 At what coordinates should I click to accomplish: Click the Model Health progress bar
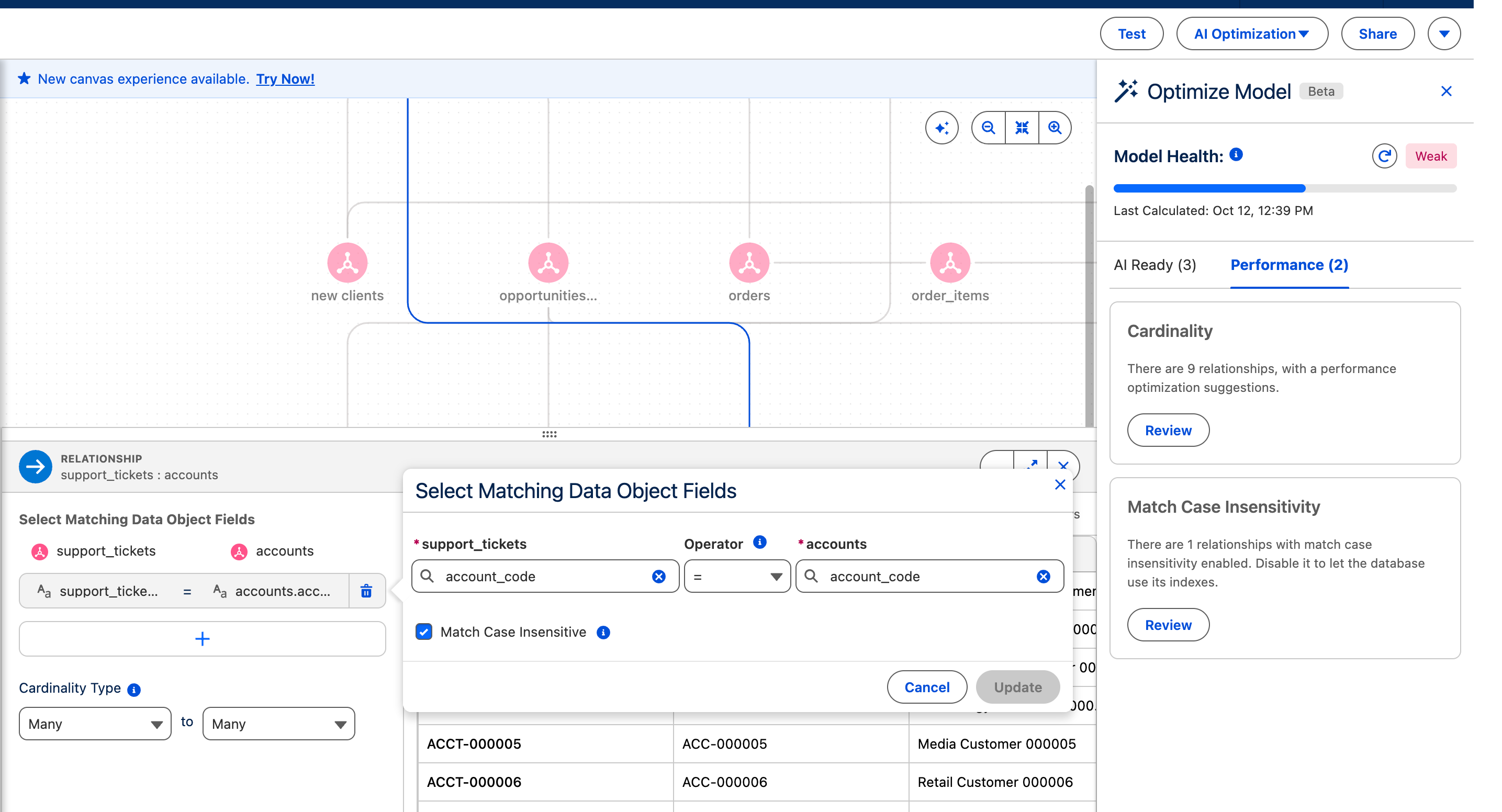[1284, 188]
